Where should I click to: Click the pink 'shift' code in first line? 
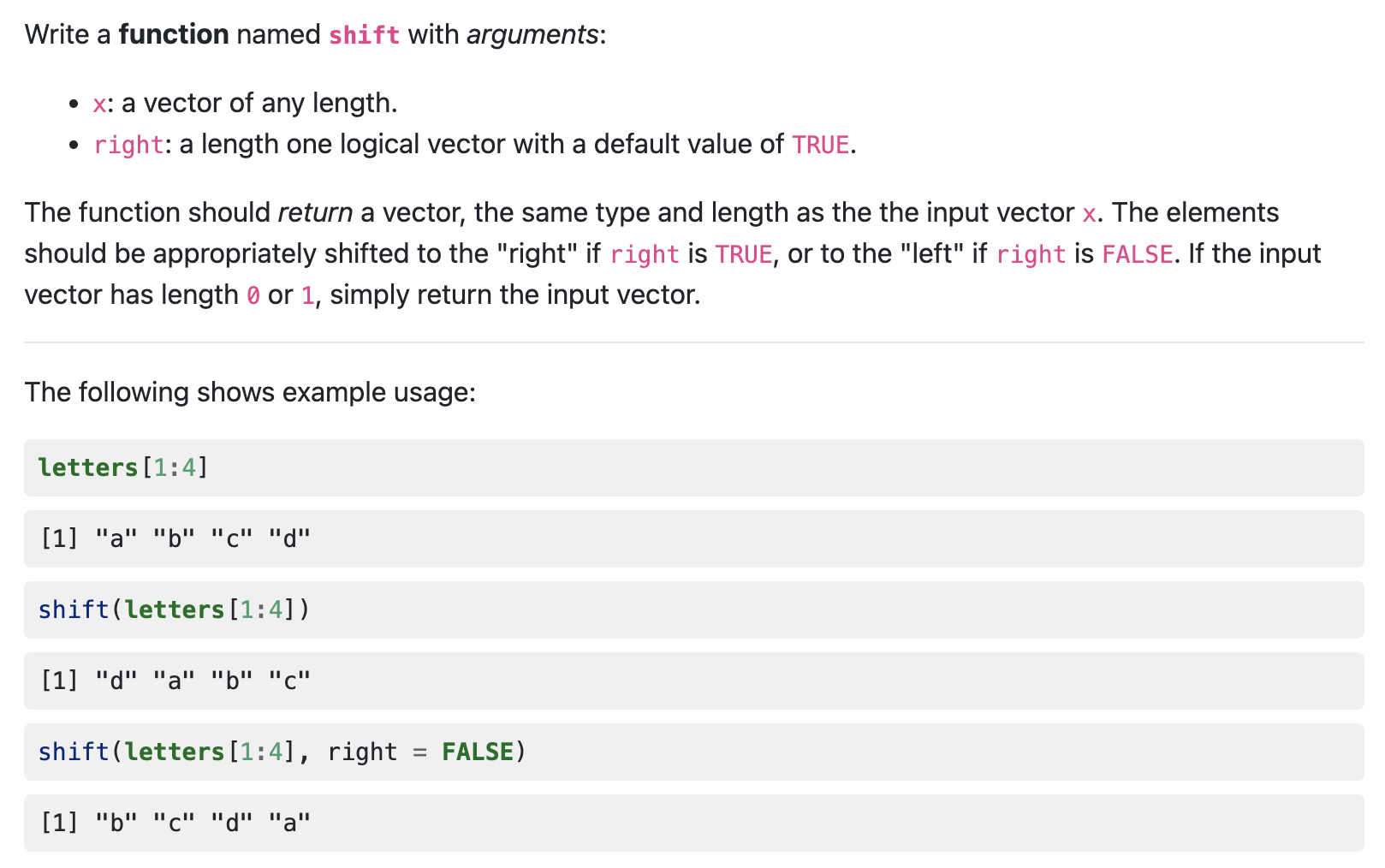click(x=364, y=35)
